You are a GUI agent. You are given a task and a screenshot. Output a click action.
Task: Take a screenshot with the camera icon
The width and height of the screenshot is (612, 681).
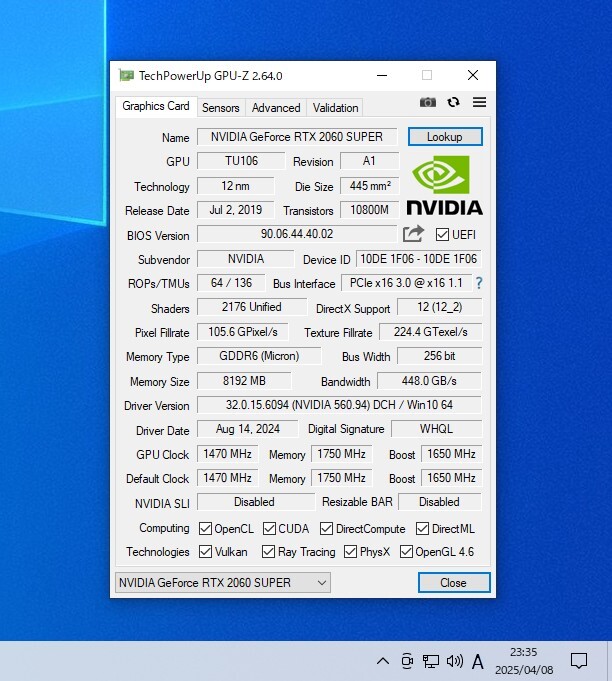pos(428,102)
